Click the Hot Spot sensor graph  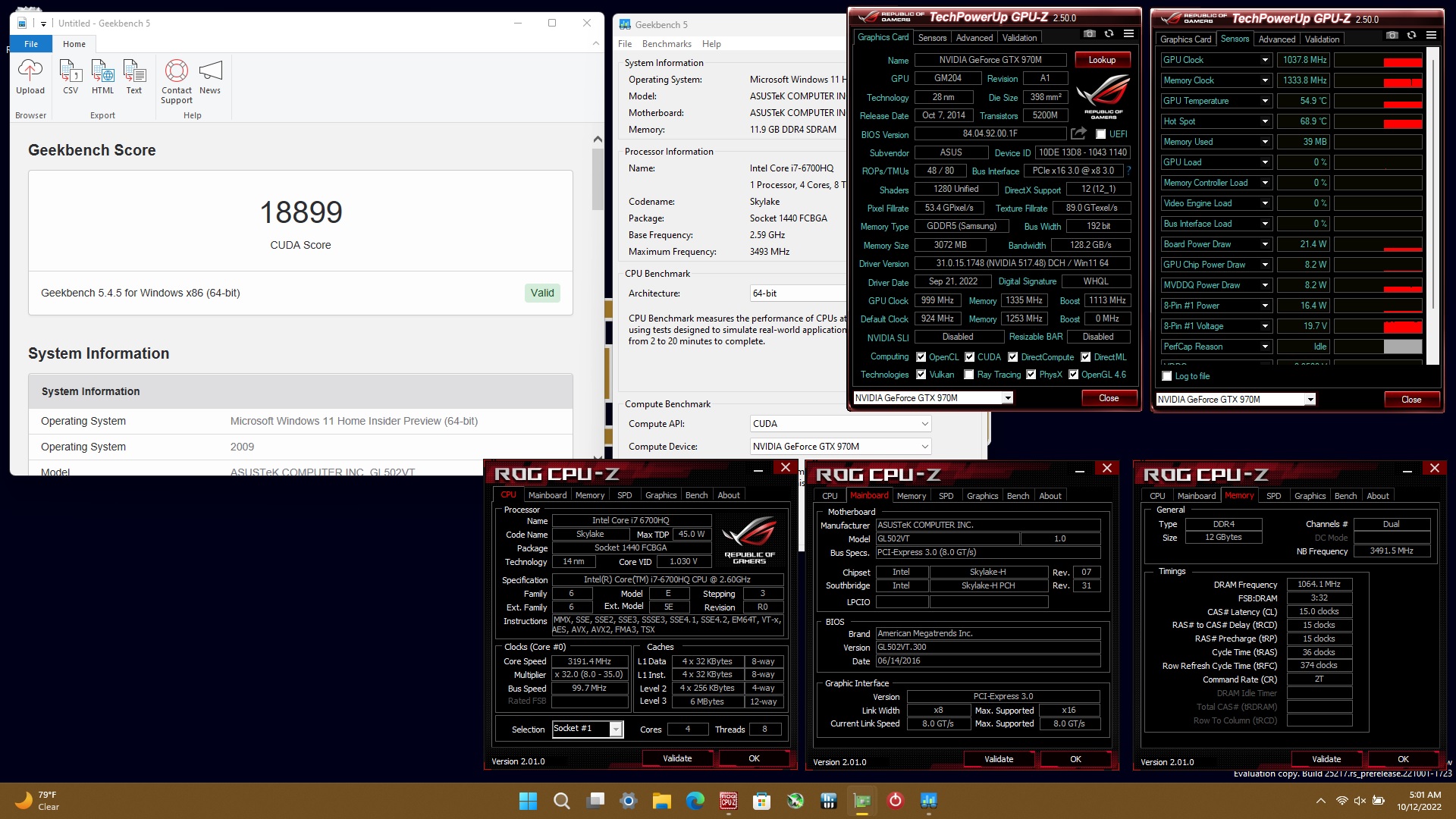point(1378,121)
